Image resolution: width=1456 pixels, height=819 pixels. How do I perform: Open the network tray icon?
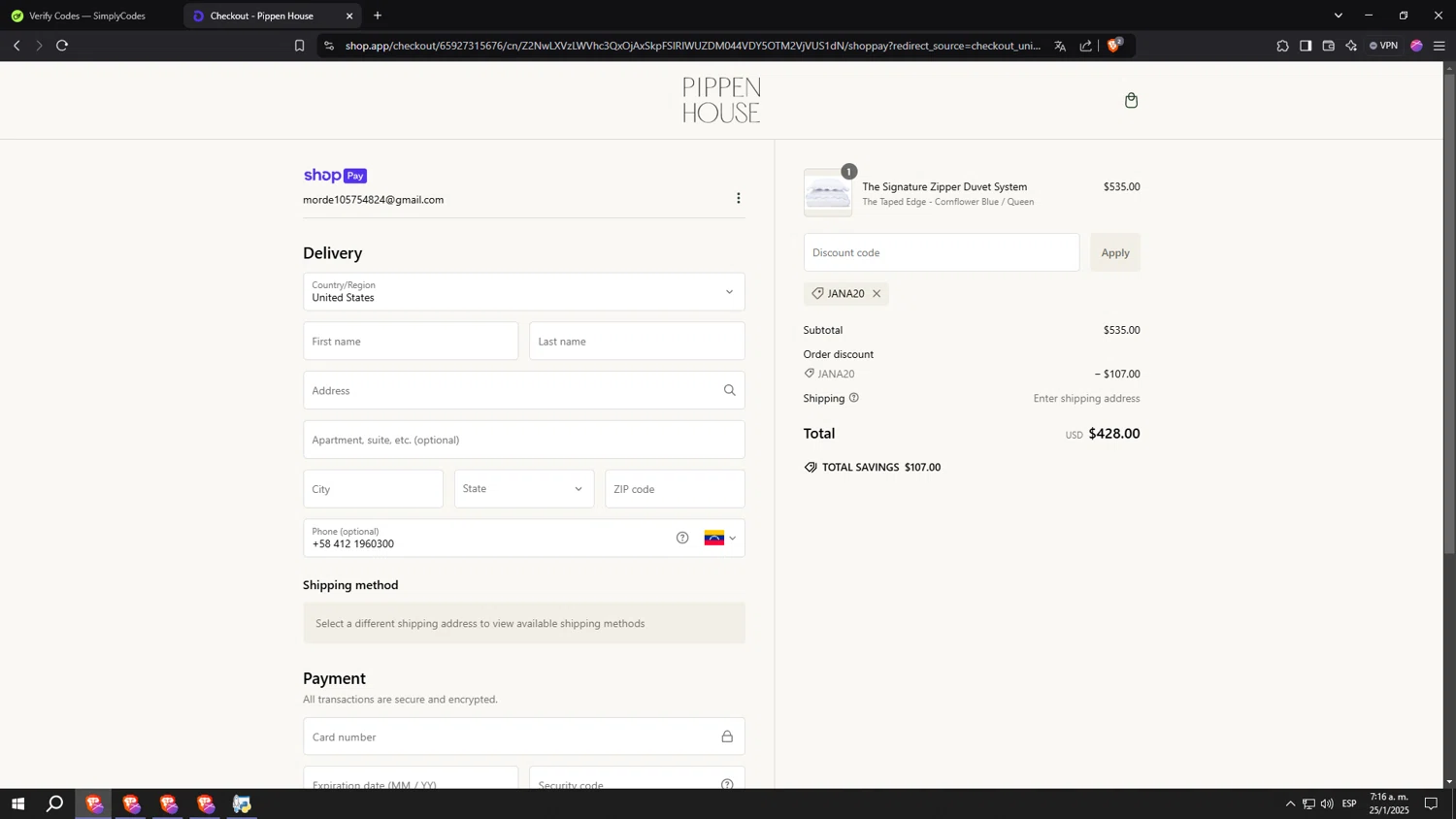(1308, 803)
